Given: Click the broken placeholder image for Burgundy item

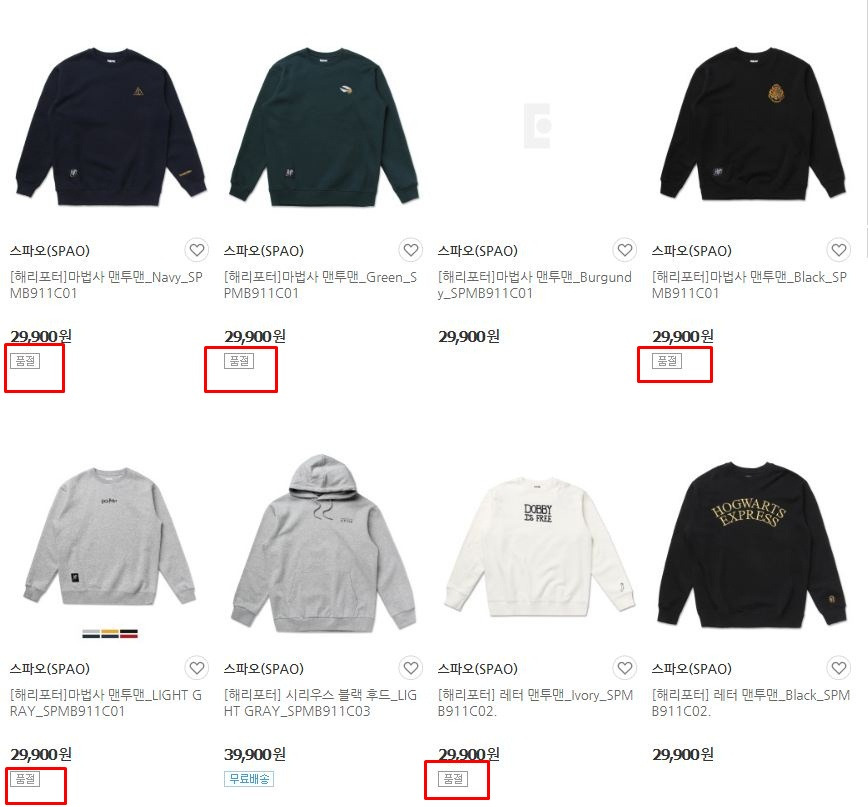Looking at the screenshot, I should click(537, 126).
